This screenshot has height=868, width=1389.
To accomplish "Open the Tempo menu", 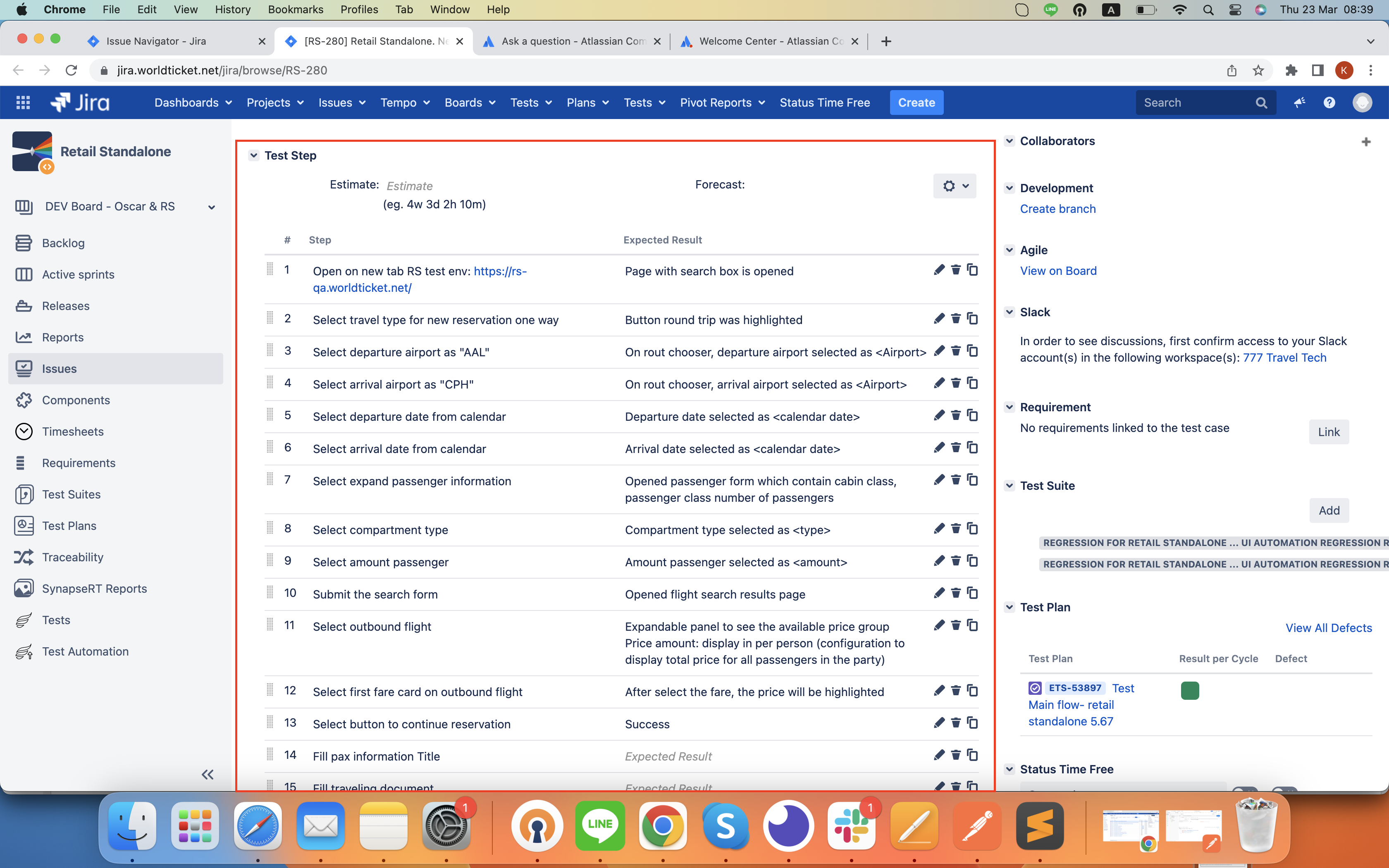I will [405, 103].
